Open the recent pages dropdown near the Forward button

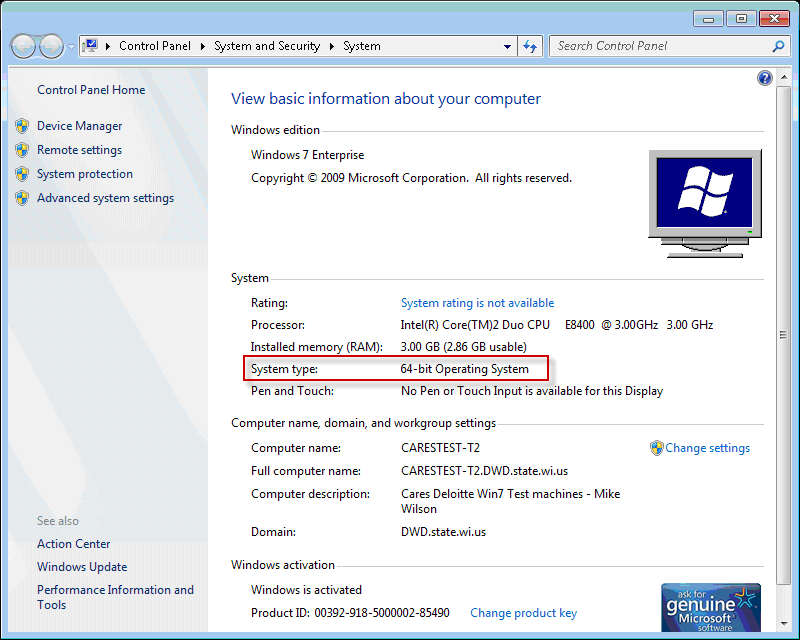[71, 47]
